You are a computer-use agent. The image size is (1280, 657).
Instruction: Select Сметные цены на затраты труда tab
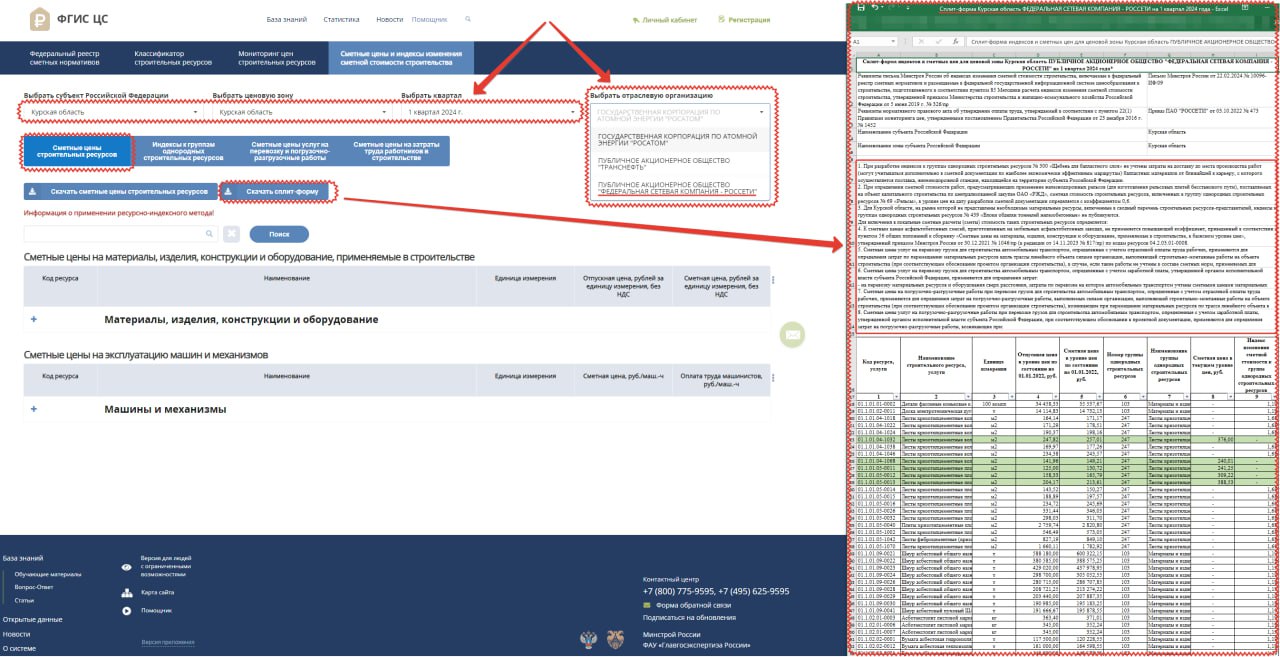(x=396, y=152)
